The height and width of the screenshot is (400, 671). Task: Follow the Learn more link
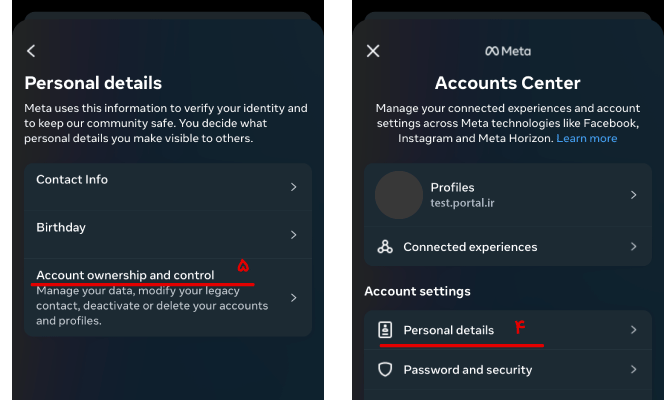(x=586, y=138)
